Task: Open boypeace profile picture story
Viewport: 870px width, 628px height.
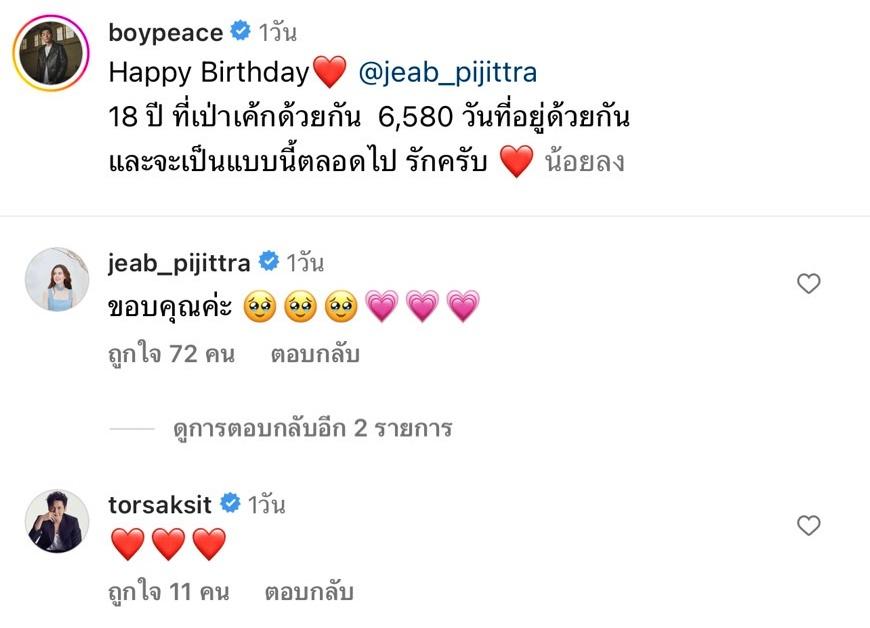Action: [x=51, y=53]
